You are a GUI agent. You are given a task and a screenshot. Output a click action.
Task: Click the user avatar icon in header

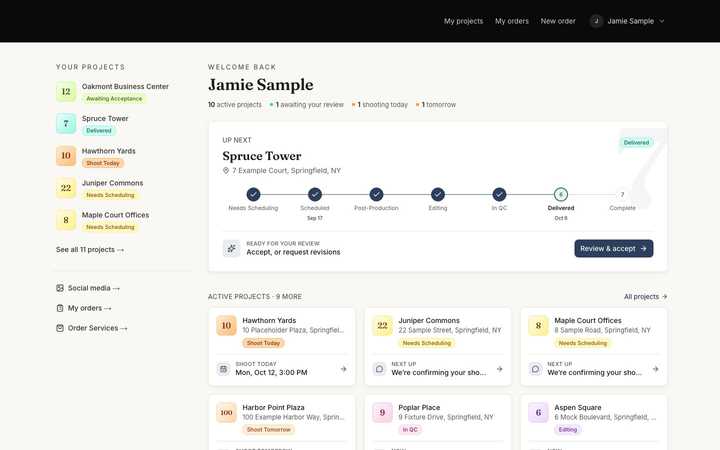[596, 21]
